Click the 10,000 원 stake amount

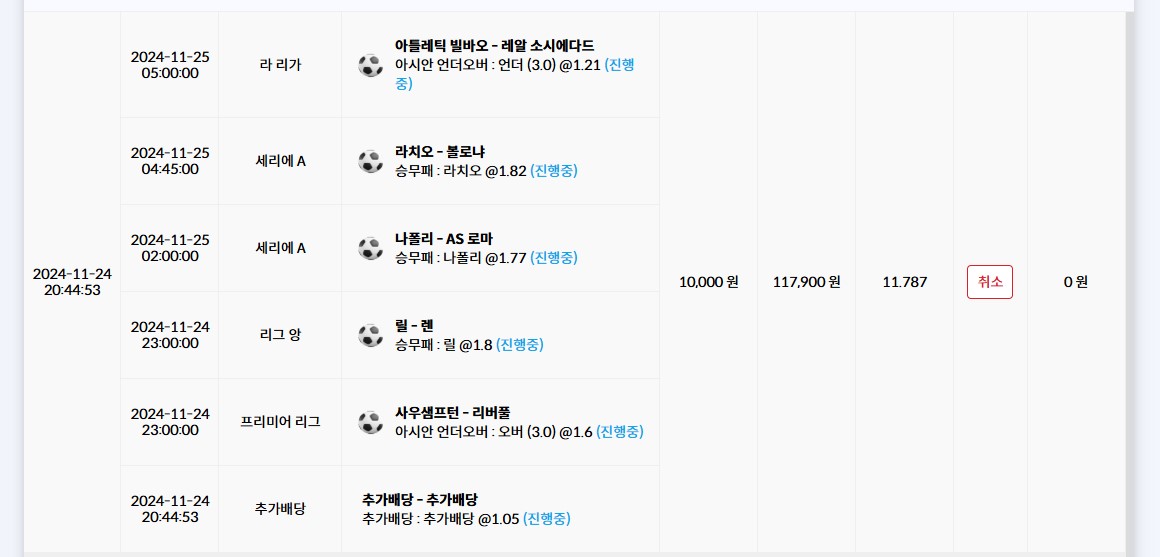pyautogui.click(x=708, y=282)
